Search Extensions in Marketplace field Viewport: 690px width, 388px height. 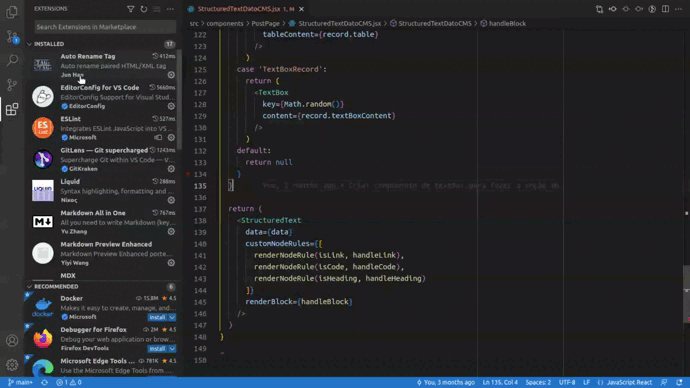click(105, 27)
